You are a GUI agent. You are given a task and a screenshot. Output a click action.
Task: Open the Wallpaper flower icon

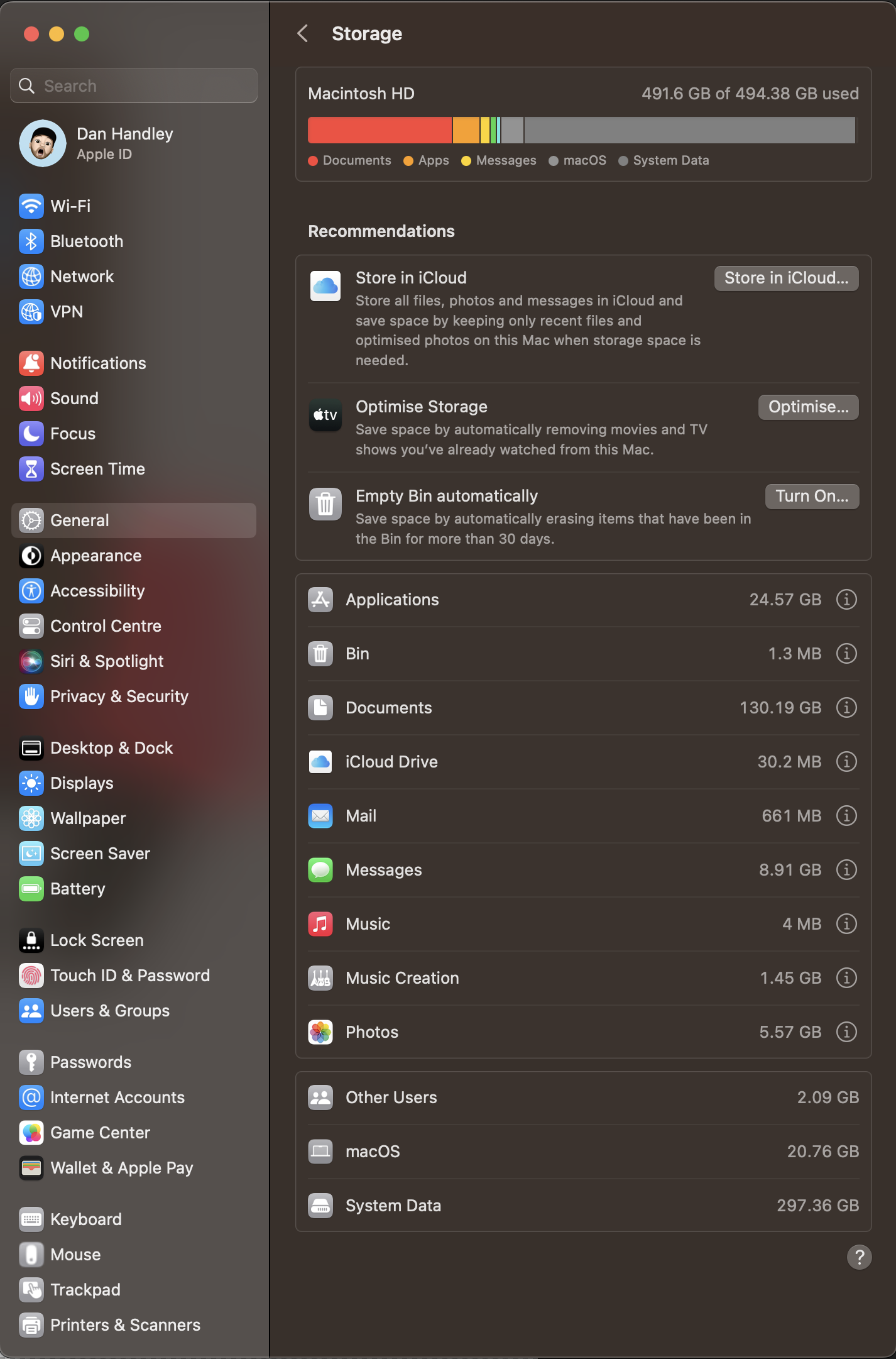pyautogui.click(x=31, y=818)
